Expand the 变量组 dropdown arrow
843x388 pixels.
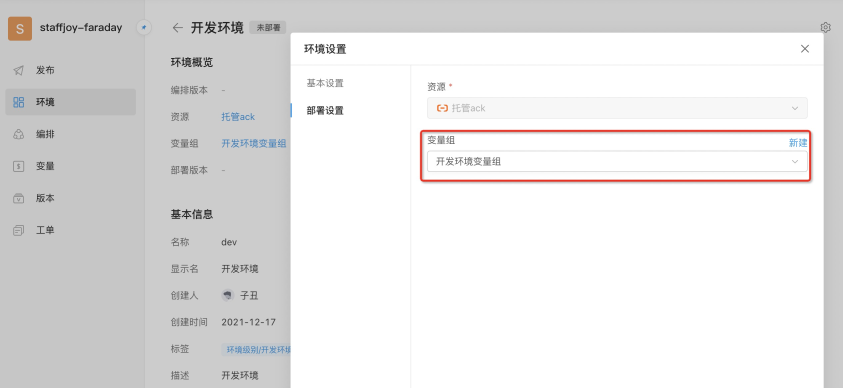coord(795,162)
